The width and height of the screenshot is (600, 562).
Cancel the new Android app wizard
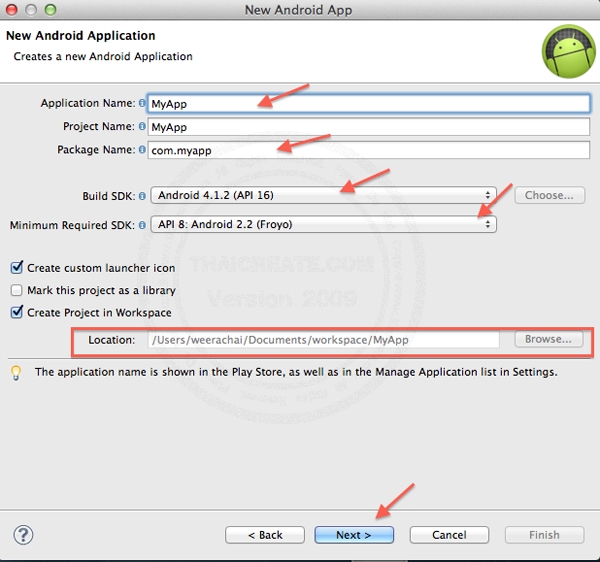click(449, 535)
